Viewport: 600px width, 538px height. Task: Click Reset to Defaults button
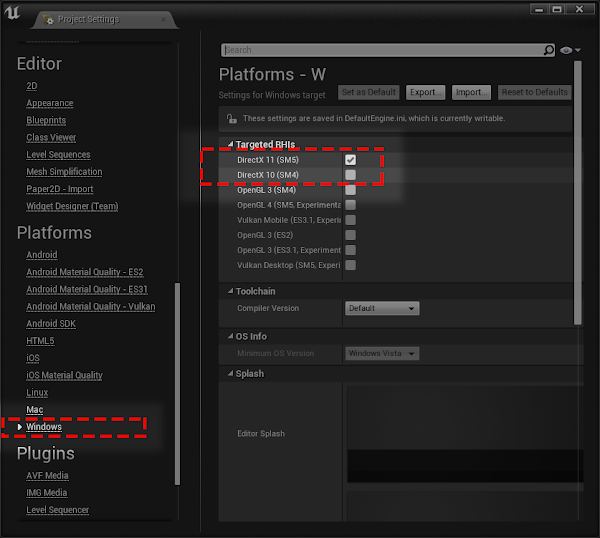535,92
